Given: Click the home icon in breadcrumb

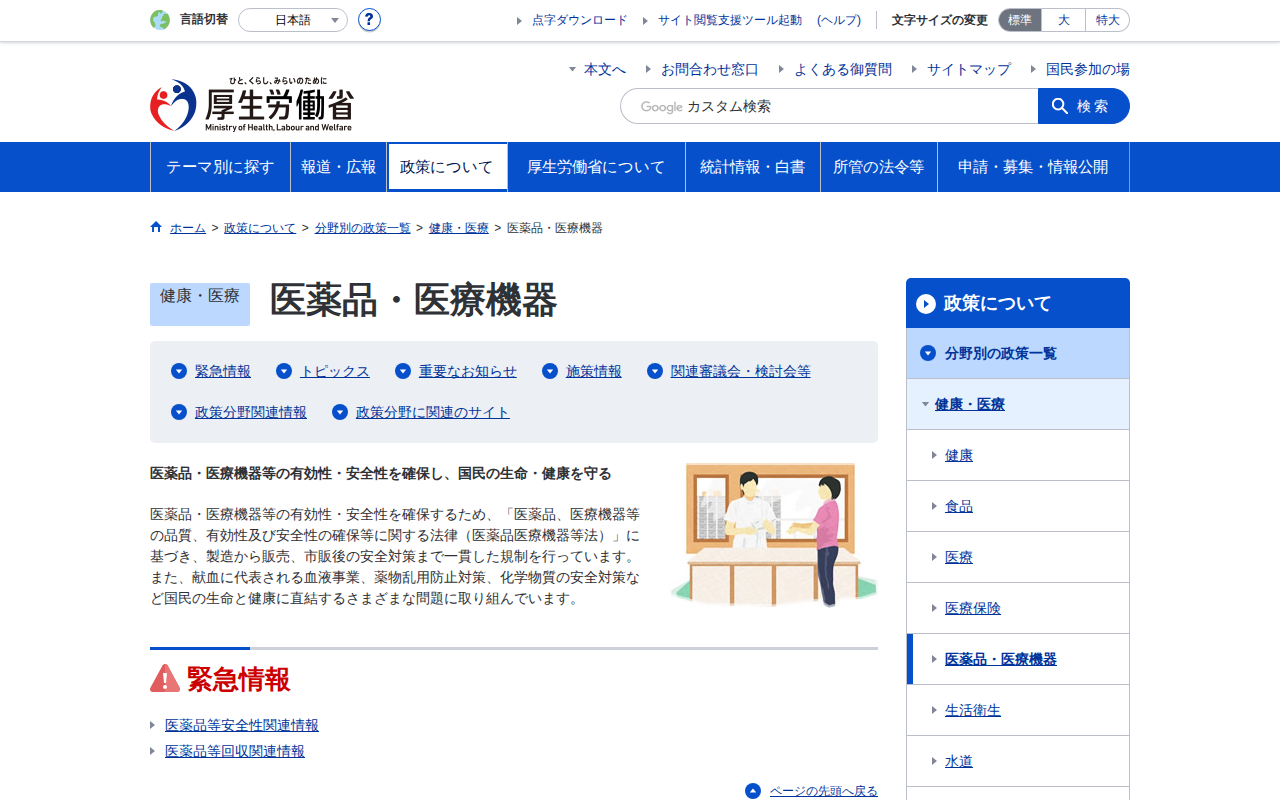Looking at the screenshot, I should point(156,227).
